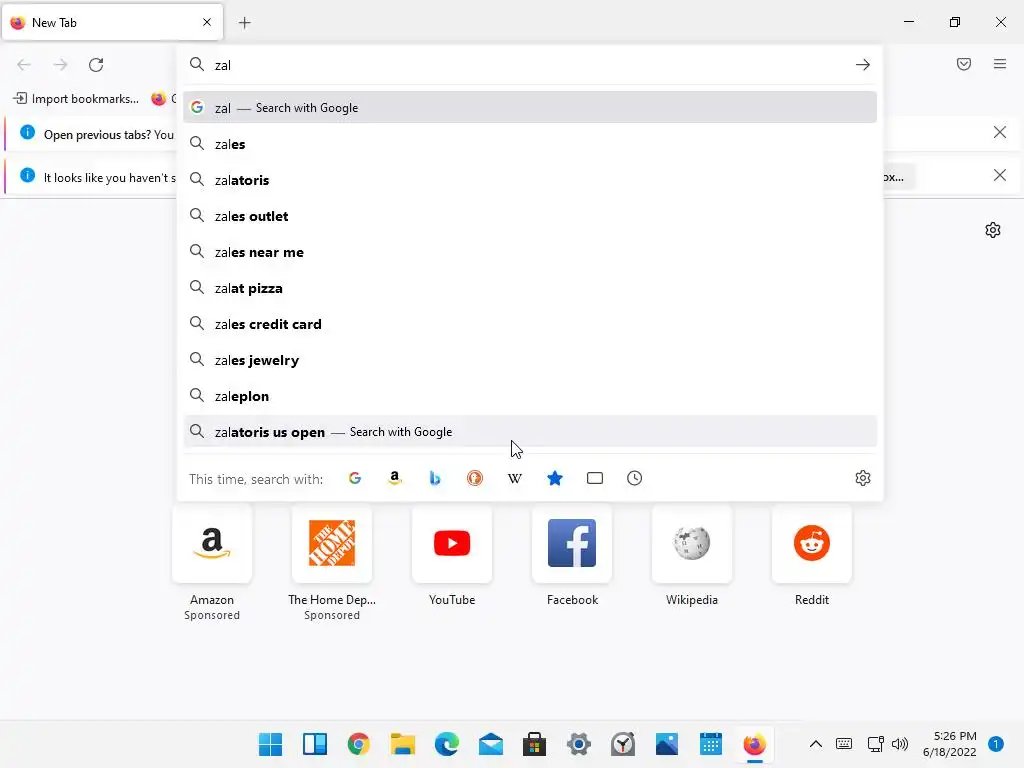Select the 'zales near me' suggestion
This screenshot has width=1024, height=768.
click(x=530, y=251)
